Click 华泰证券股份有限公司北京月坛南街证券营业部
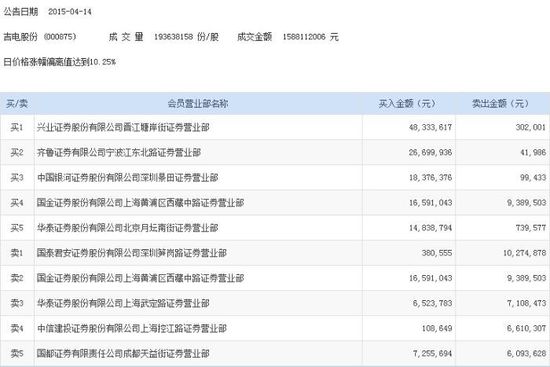This screenshot has height=367, width=550. tap(128, 228)
